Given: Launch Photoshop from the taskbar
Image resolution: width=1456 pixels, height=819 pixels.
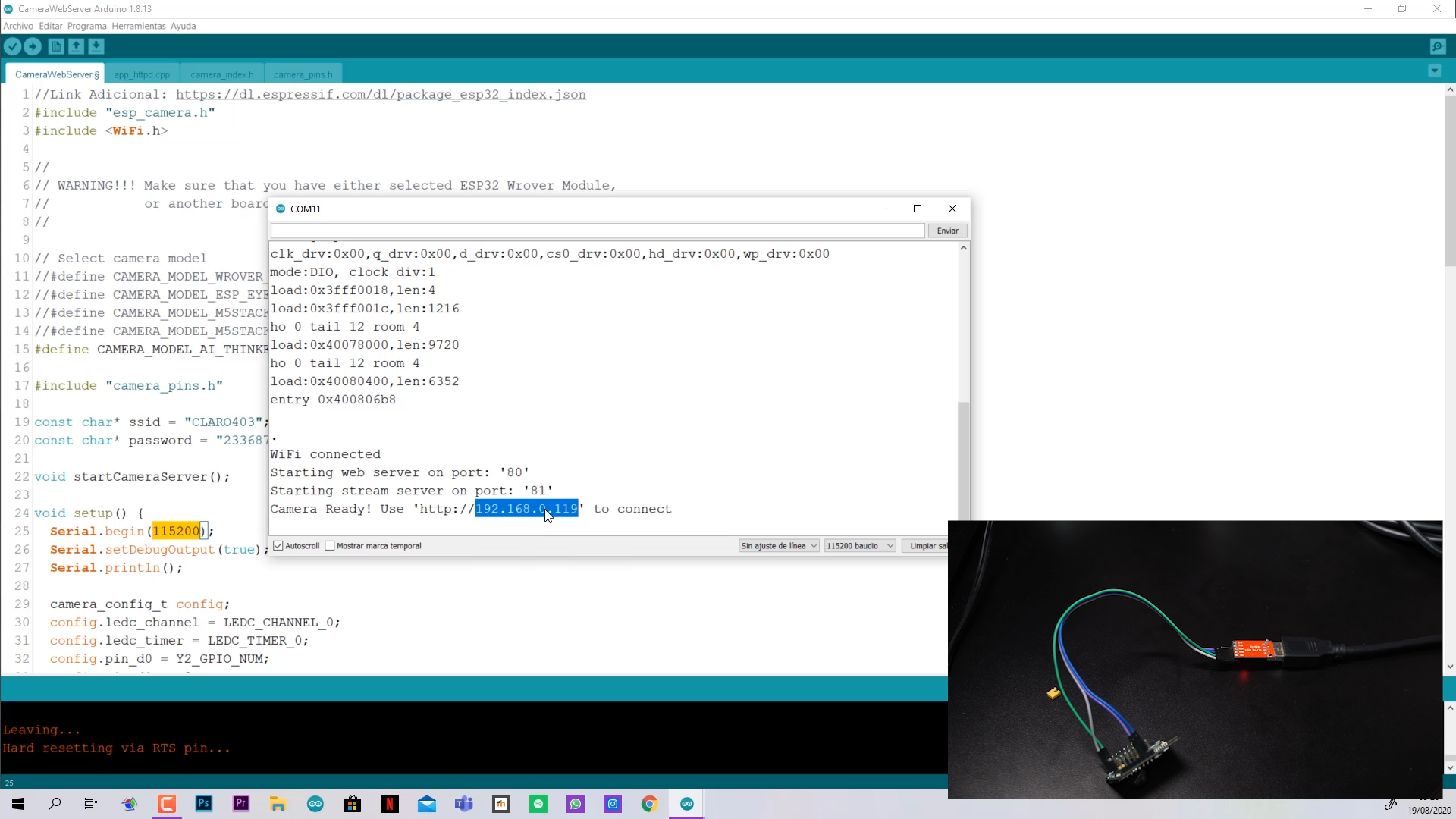Looking at the screenshot, I should [x=203, y=804].
